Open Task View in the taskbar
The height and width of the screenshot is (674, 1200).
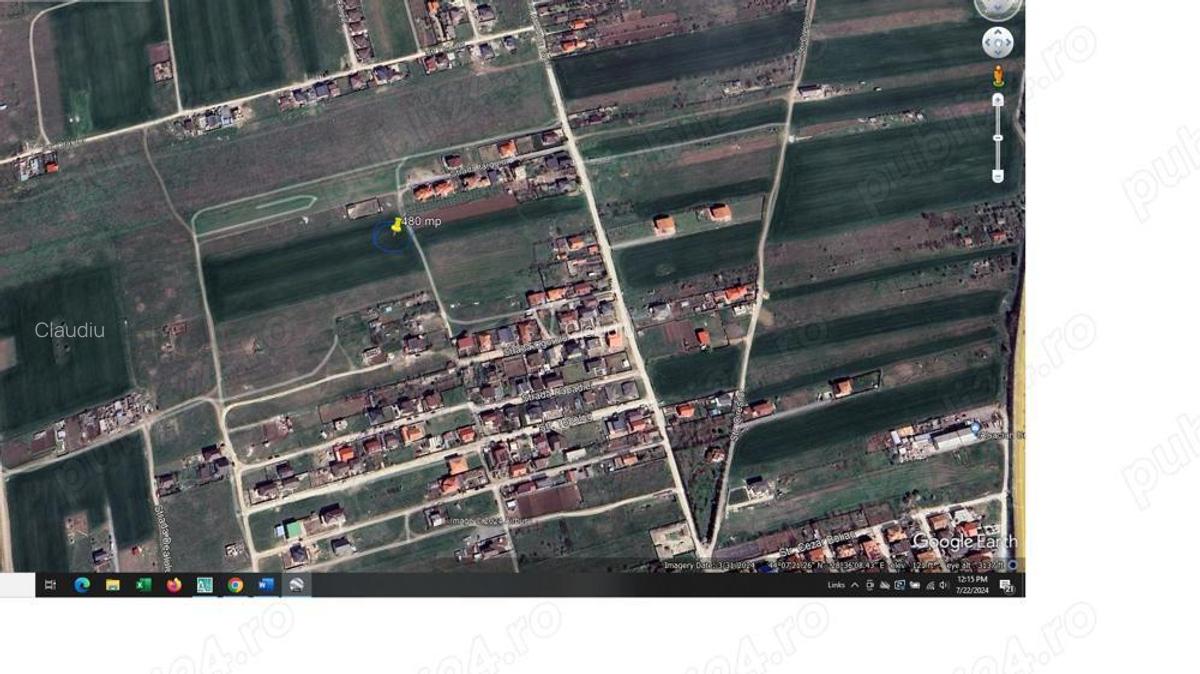51,585
